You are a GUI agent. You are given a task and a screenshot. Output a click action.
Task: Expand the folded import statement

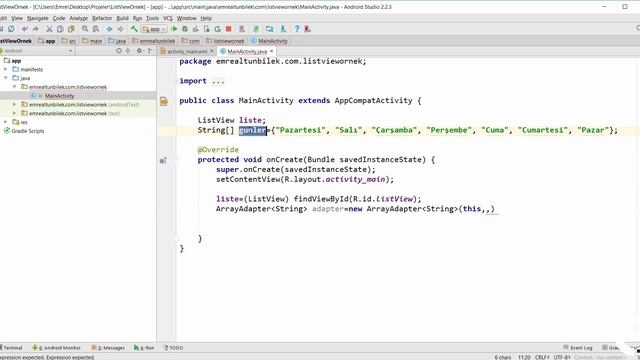pyautogui.click(x=218, y=81)
